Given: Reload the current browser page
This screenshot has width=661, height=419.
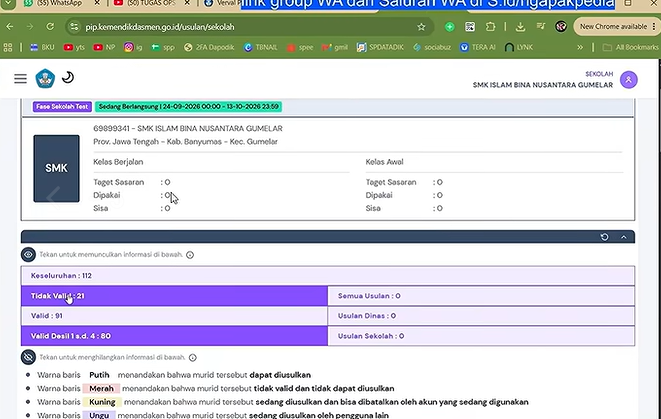Looking at the screenshot, I should point(50,27).
